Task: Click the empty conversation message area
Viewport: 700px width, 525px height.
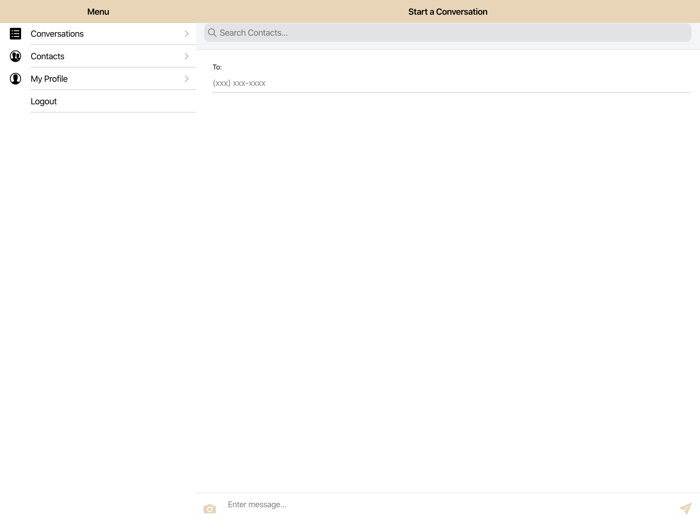Action: click(x=448, y=290)
